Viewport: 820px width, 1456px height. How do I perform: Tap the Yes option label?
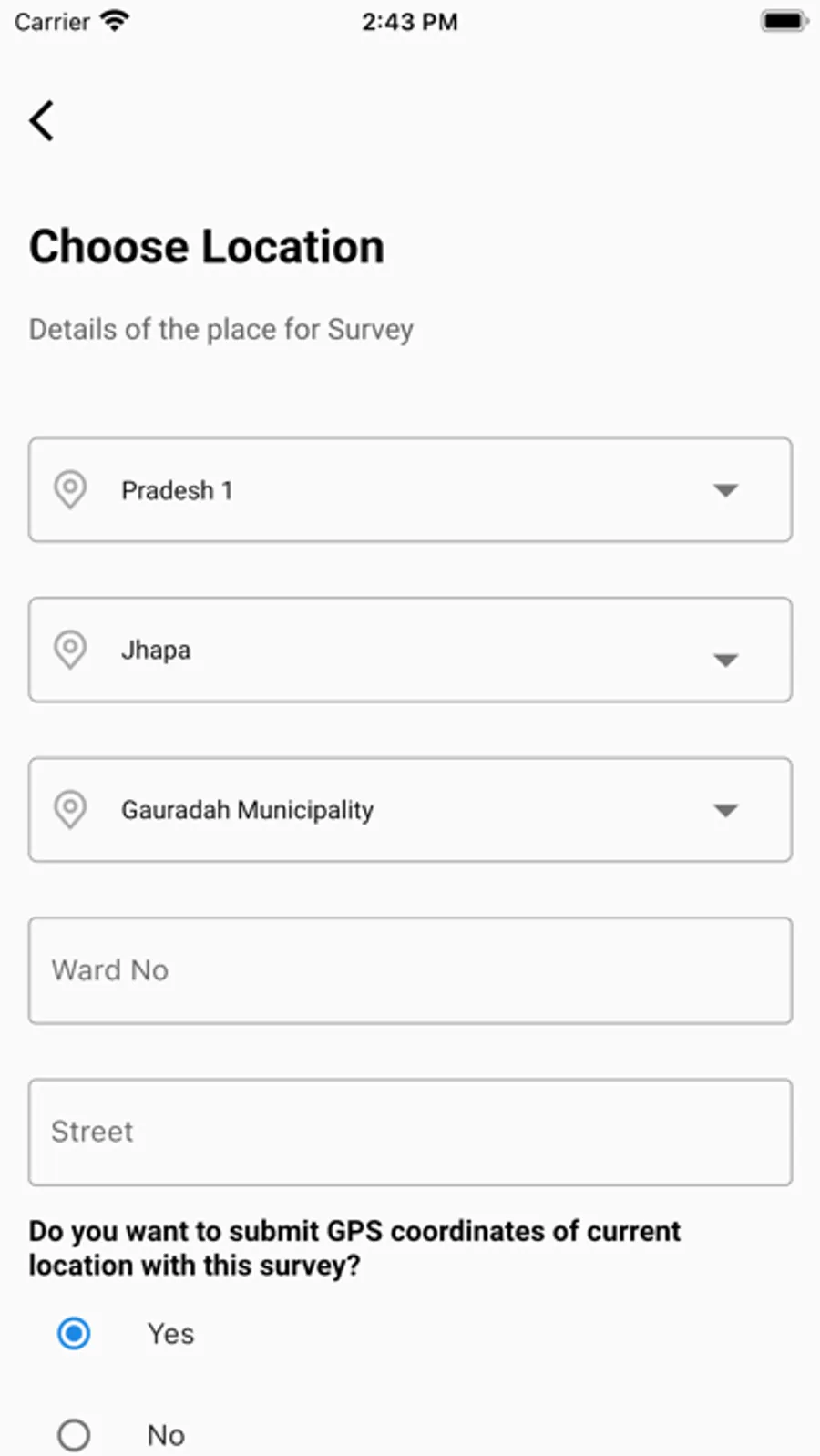[x=170, y=1334]
